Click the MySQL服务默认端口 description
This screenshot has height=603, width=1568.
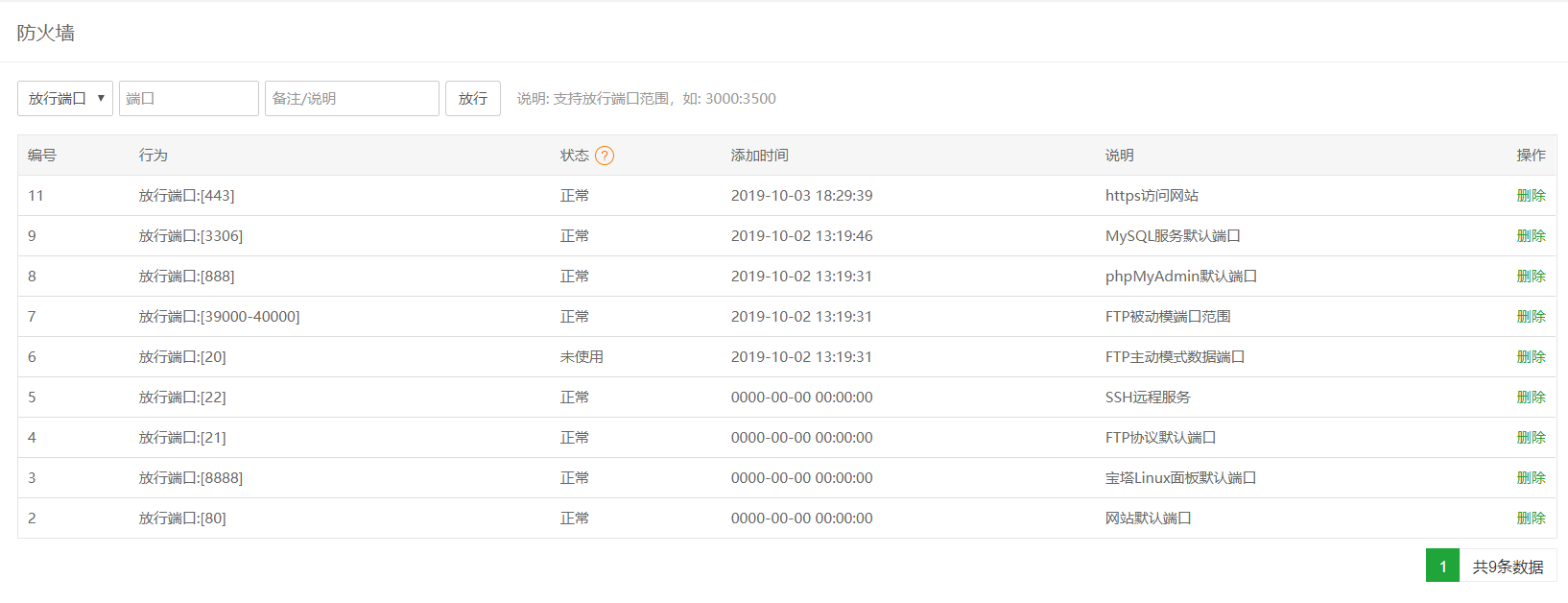click(1173, 236)
